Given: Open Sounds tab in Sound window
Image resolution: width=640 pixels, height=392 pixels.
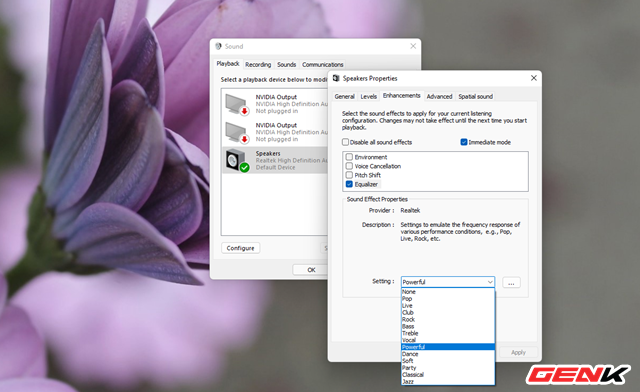Looking at the screenshot, I should pos(287,65).
